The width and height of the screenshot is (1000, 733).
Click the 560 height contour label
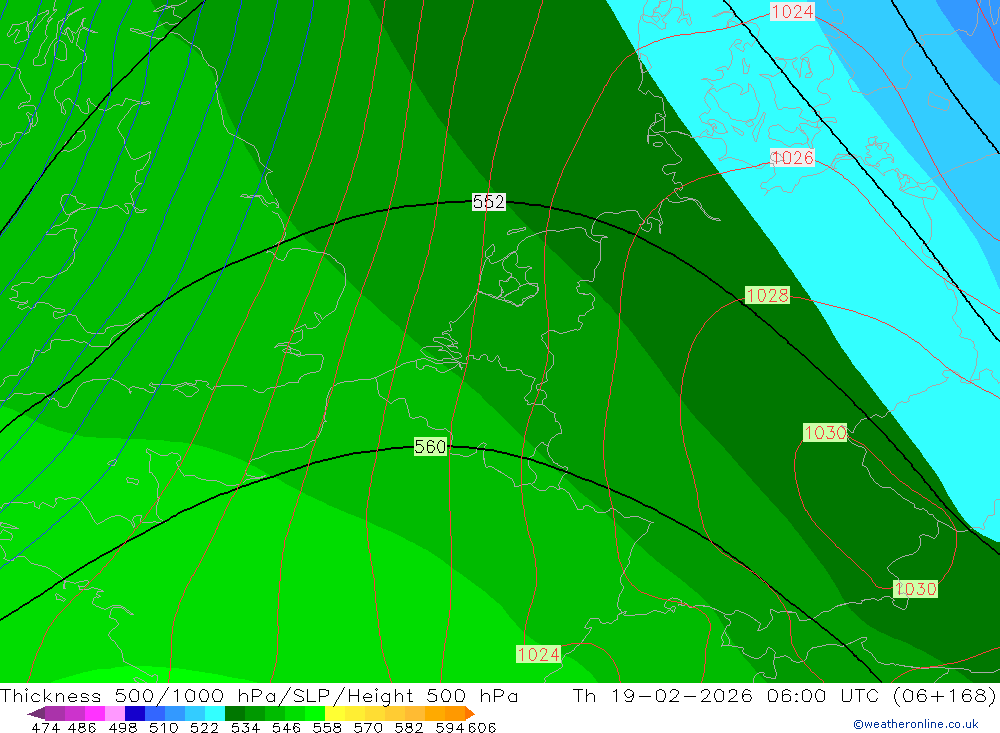coord(430,447)
